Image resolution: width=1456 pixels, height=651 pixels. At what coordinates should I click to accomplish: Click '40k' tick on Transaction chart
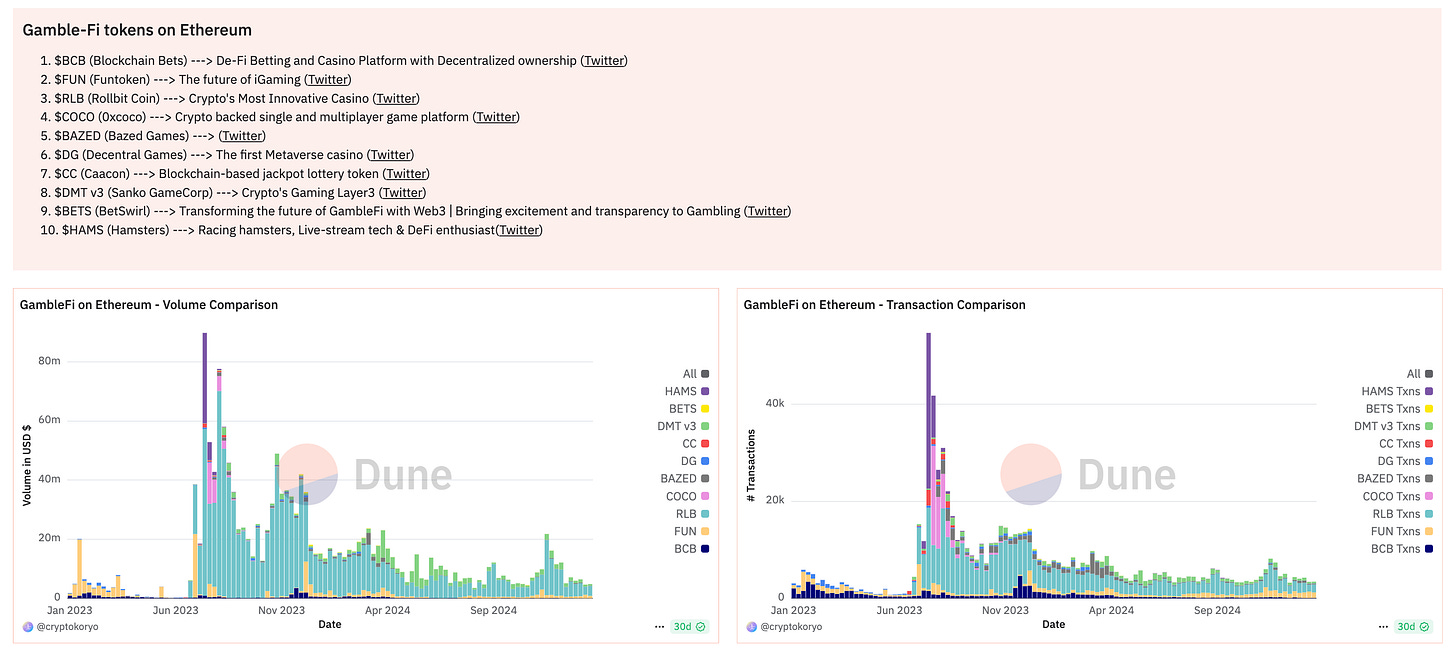click(776, 403)
